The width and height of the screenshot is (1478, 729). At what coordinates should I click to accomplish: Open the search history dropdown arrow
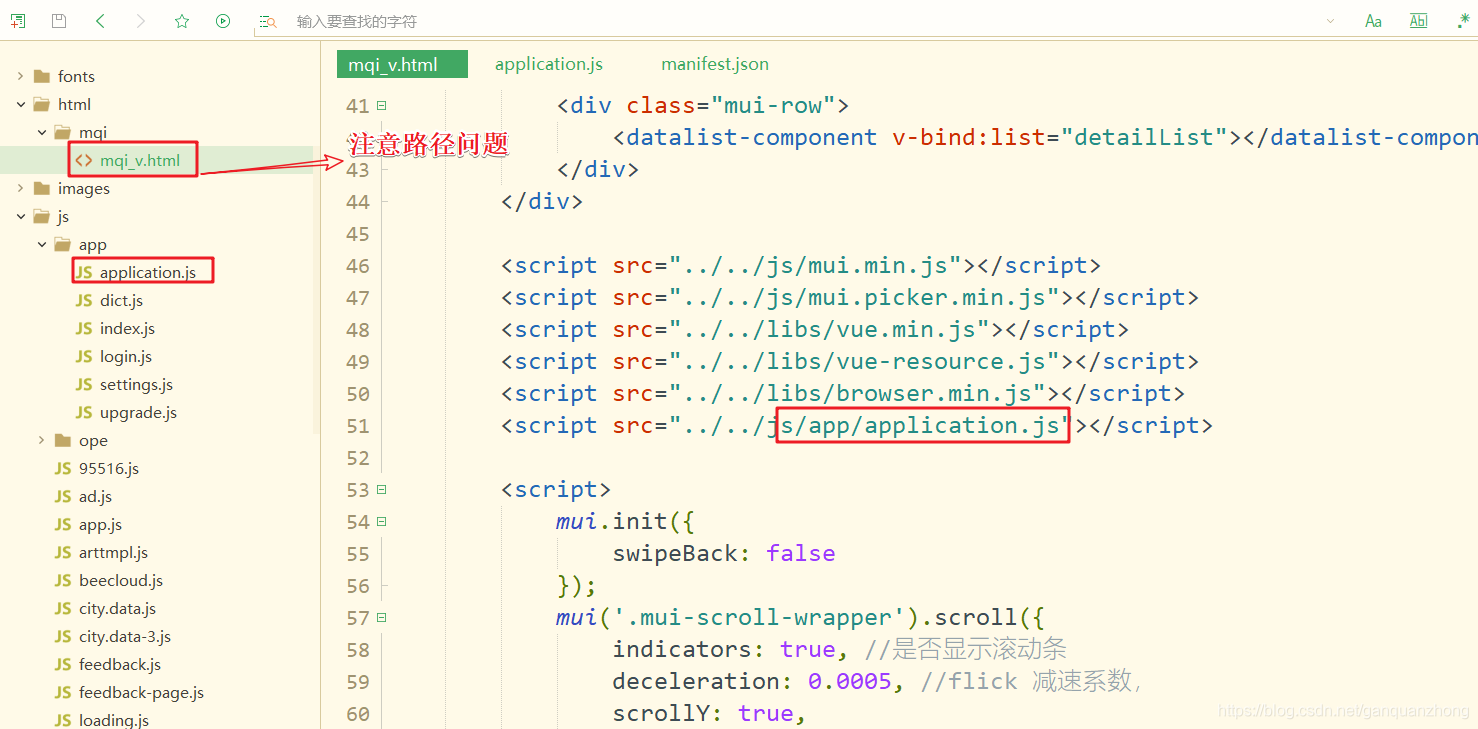click(x=1330, y=21)
